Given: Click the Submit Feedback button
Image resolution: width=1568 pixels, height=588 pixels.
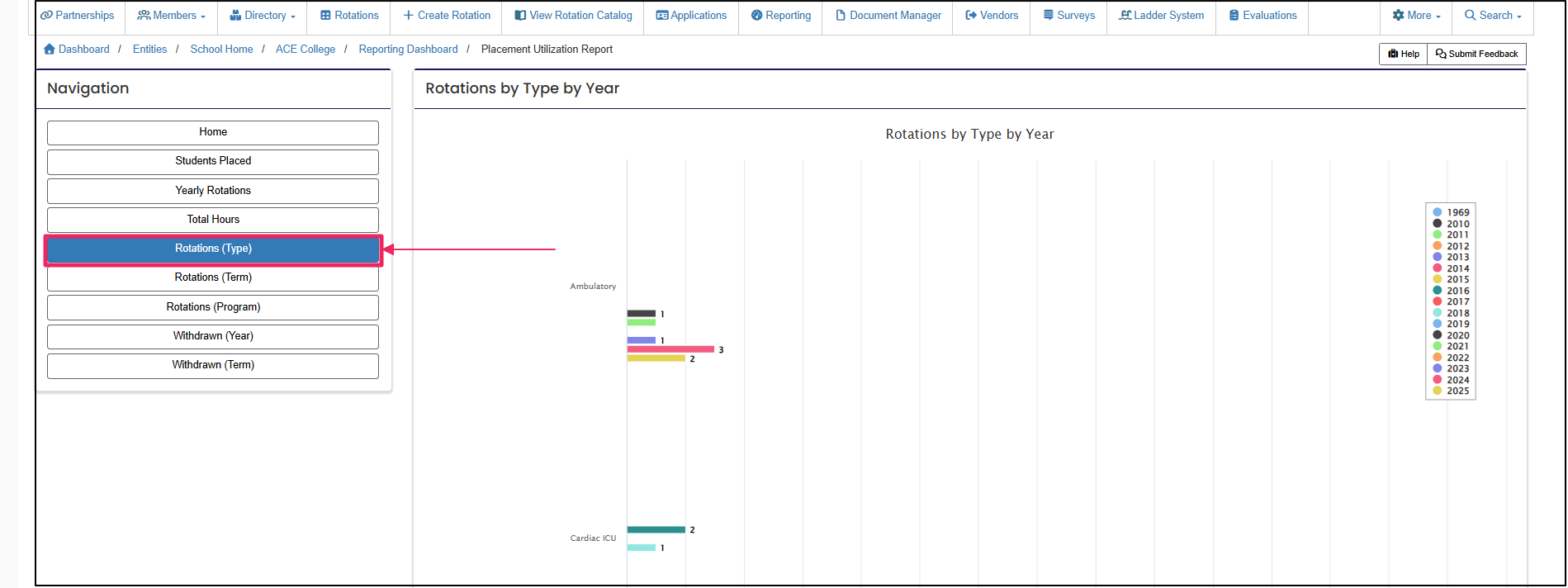Looking at the screenshot, I should click(x=1477, y=54).
